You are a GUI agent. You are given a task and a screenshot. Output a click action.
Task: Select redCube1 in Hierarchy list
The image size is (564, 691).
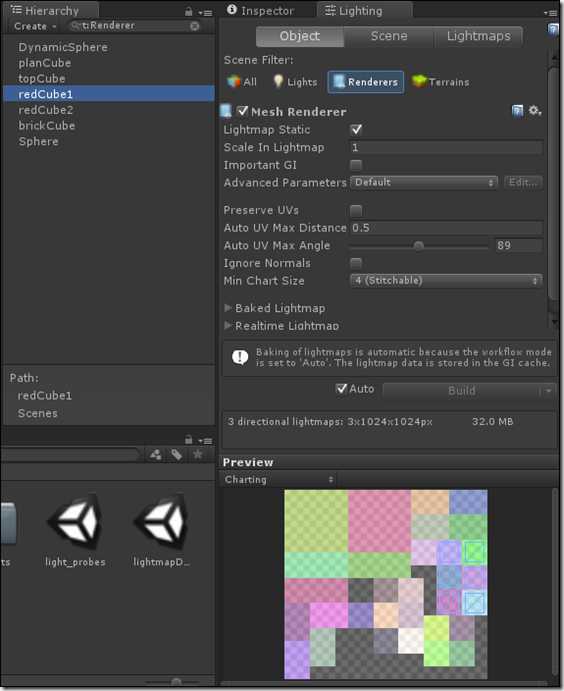click(109, 94)
